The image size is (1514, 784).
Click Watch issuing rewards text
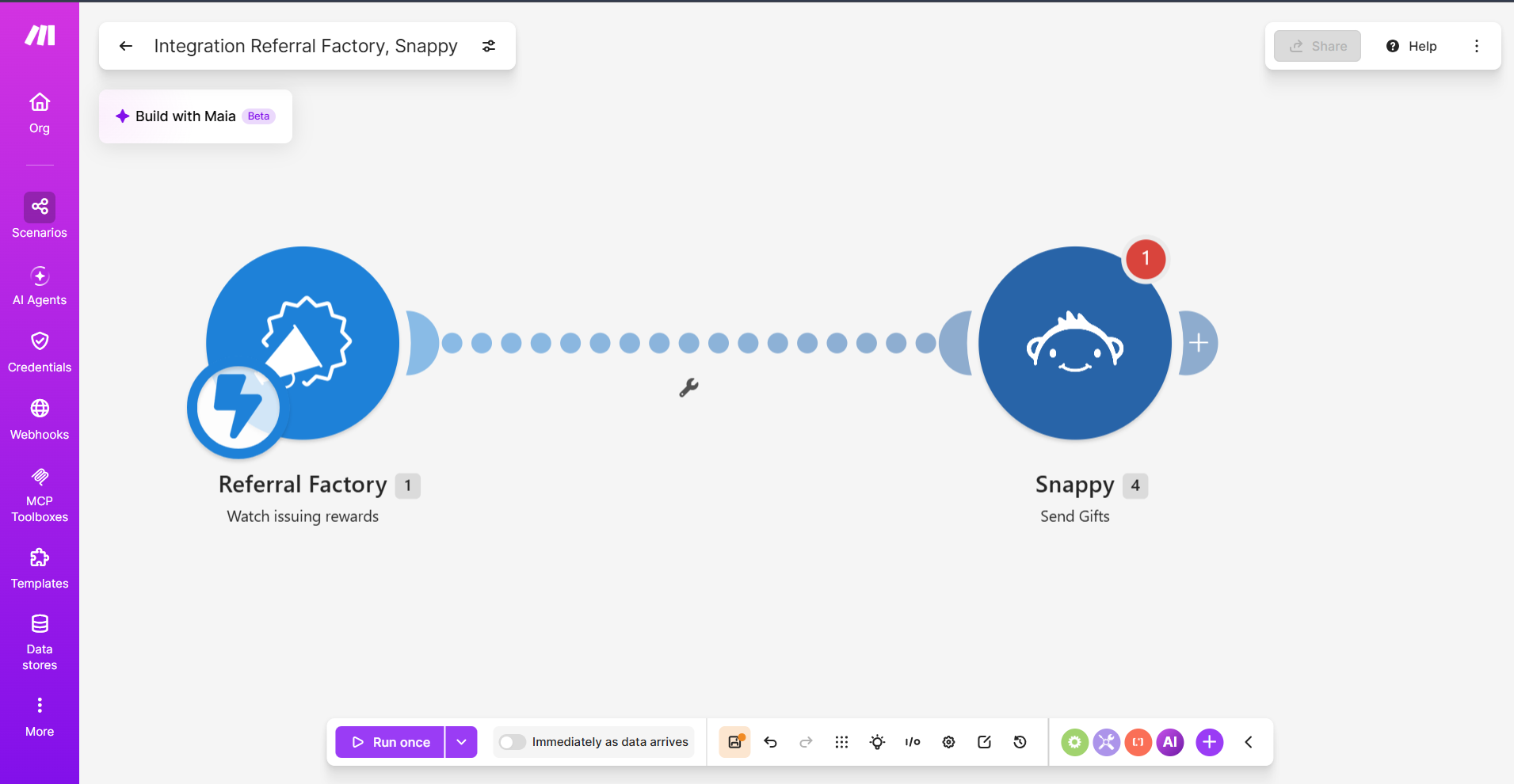[x=303, y=516]
